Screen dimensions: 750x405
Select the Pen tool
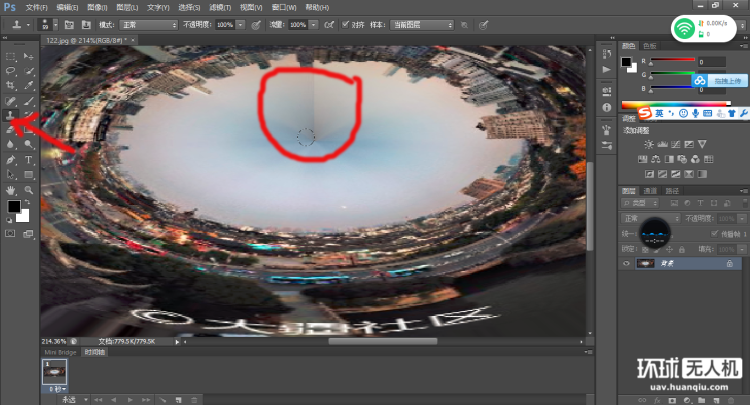tap(11, 160)
